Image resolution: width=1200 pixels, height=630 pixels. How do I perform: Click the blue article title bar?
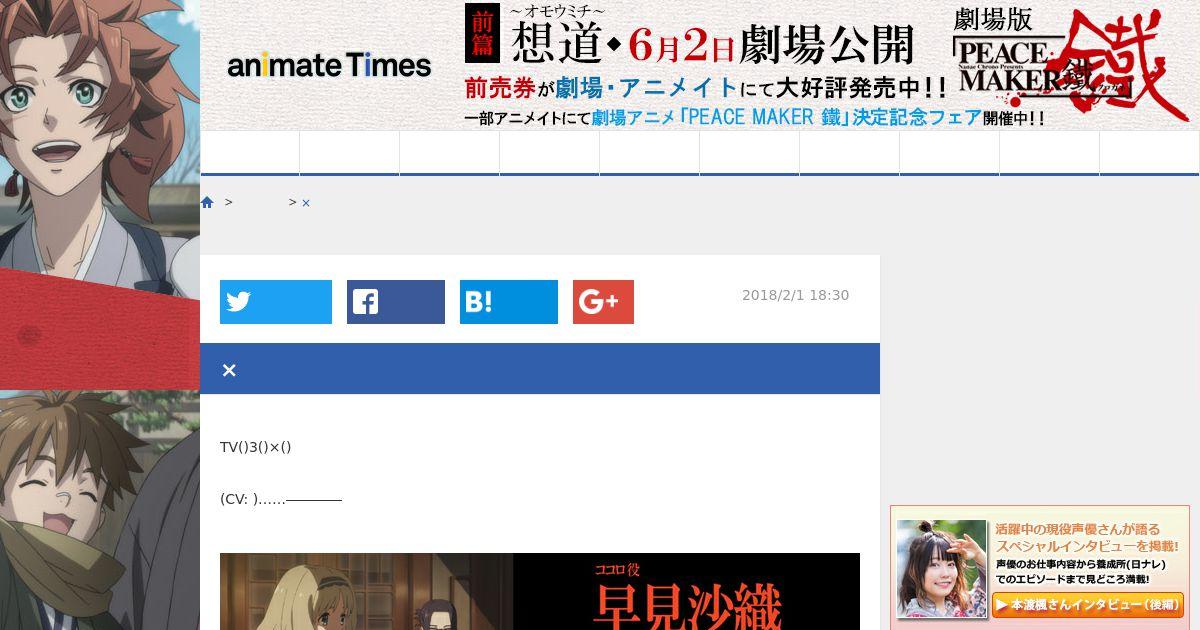point(540,369)
